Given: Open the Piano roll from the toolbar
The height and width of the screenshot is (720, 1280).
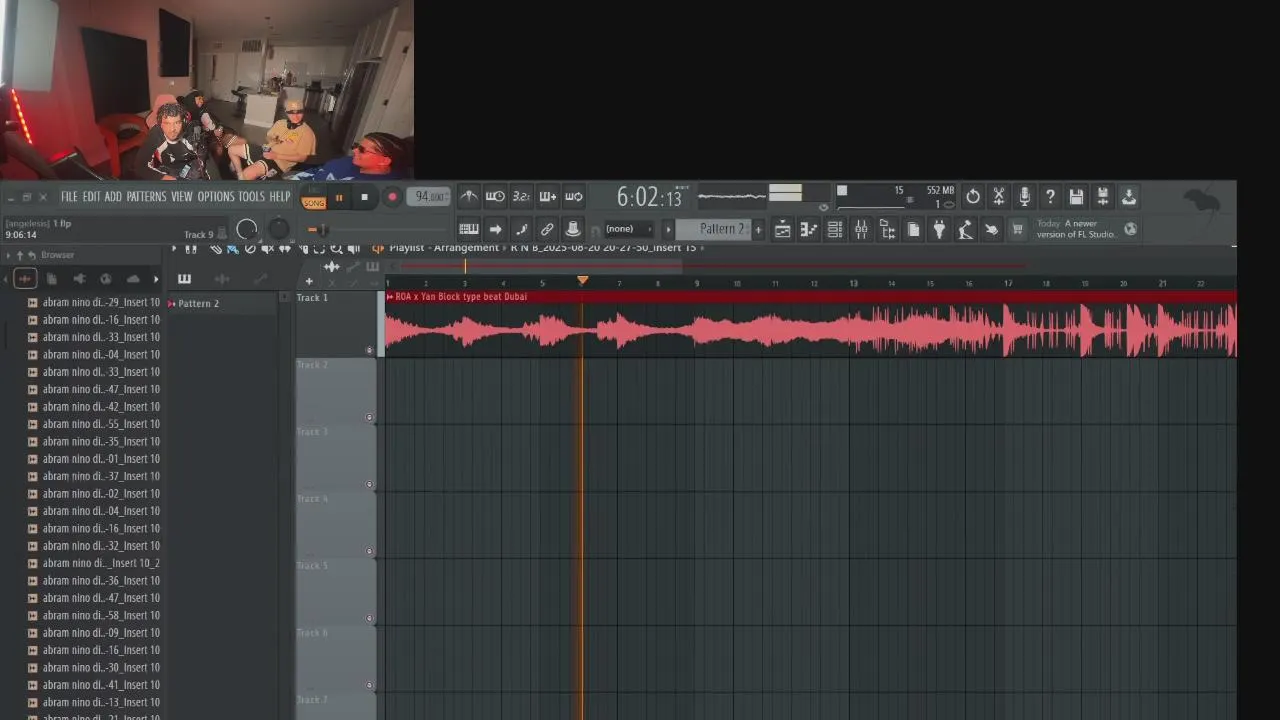Looking at the screenshot, I should [809, 229].
